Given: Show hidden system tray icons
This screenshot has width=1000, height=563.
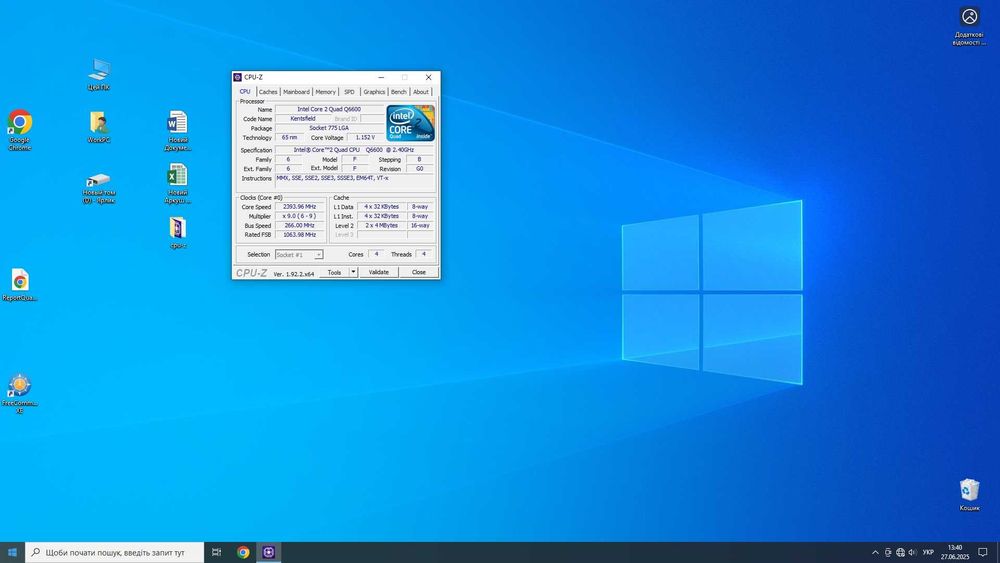Looking at the screenshot, I should pos(875,552).
